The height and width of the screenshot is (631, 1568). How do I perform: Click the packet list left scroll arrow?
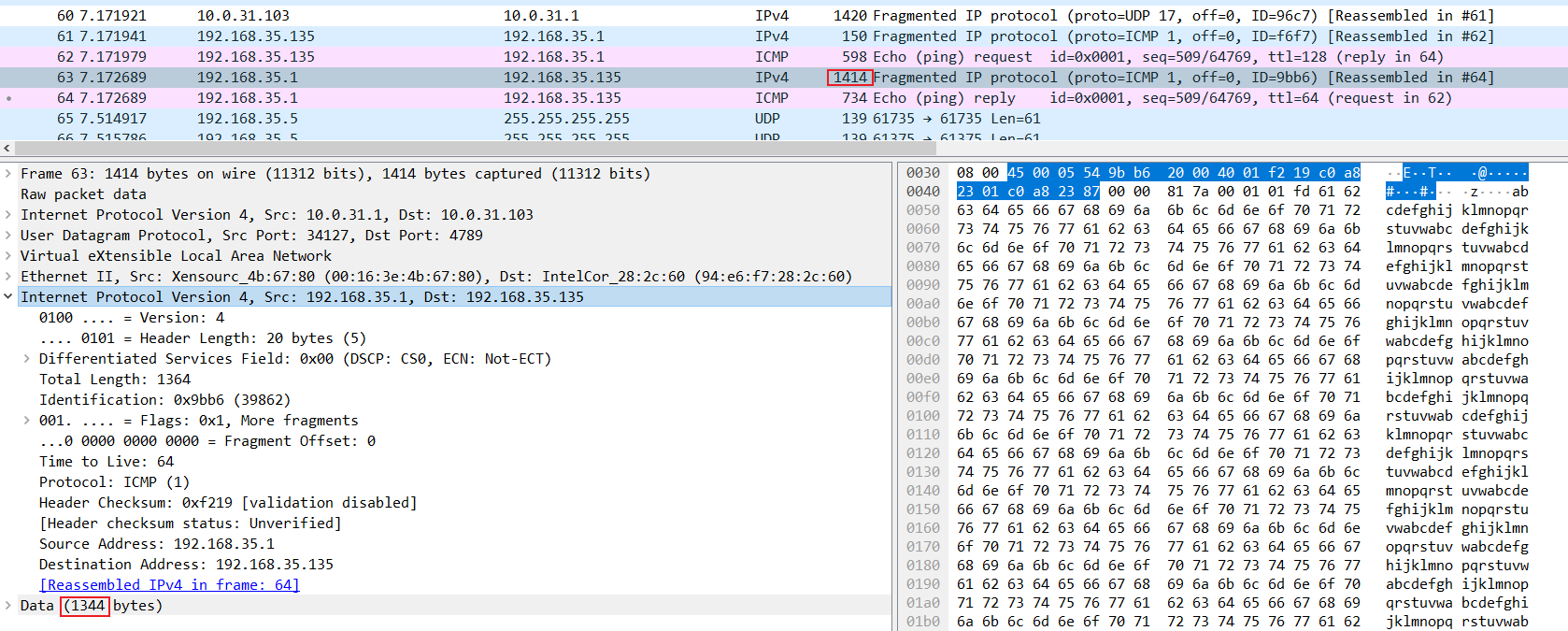click(x=7, y=148)
